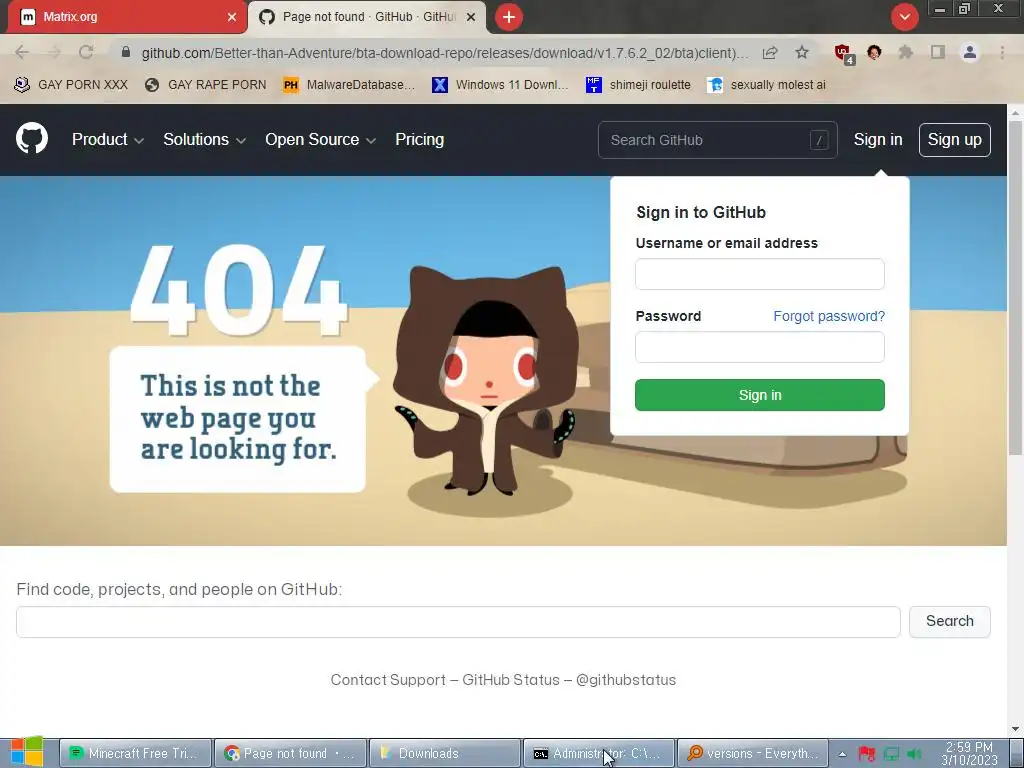
Task: Click the green Sign in button
Action: pos(760,395)
